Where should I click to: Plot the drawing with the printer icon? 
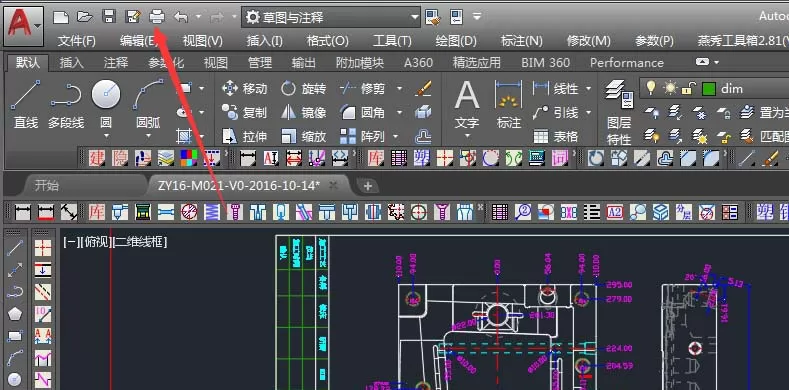point(157,17)
